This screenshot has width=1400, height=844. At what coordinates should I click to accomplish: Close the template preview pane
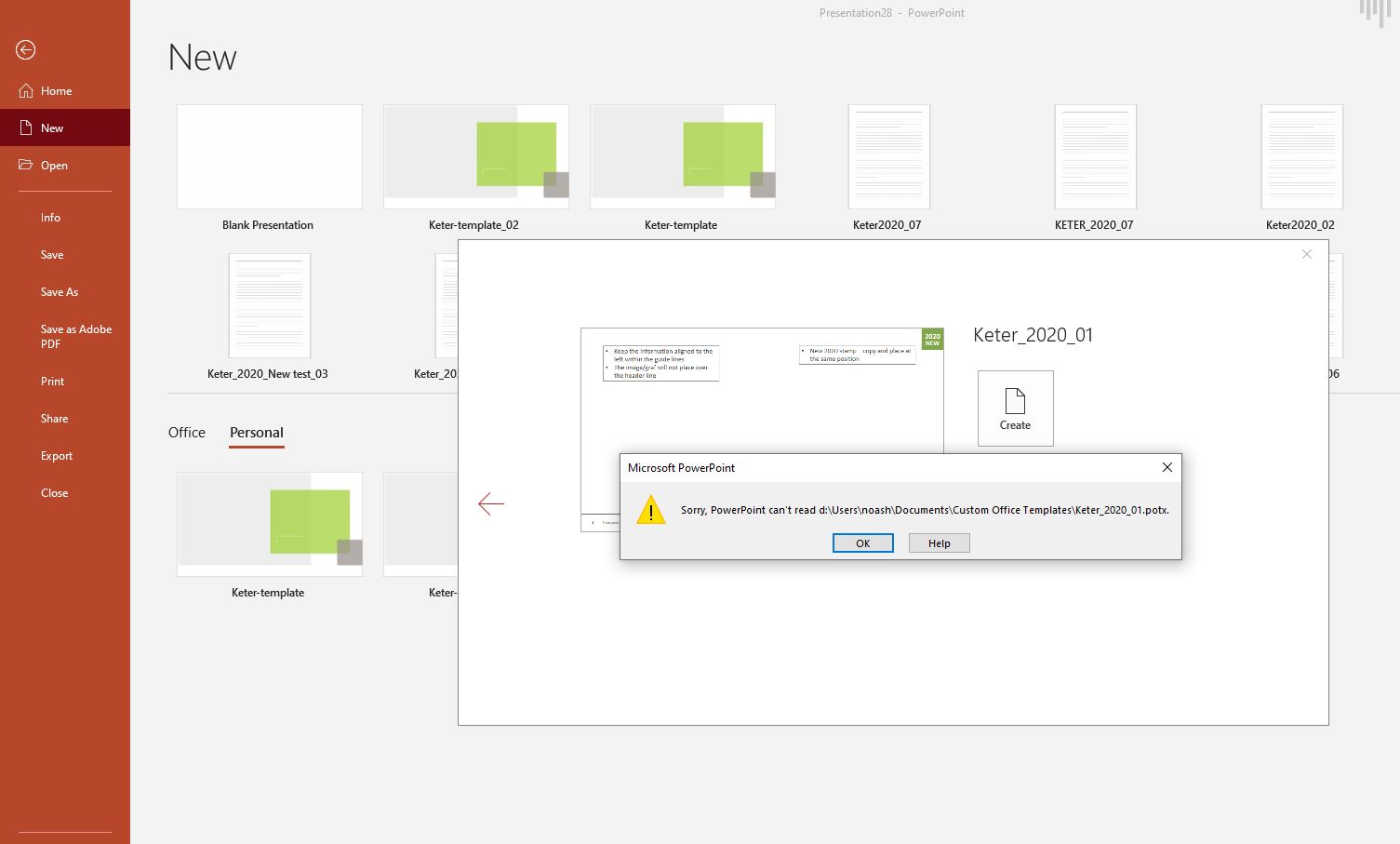pyautogui.click(x=1307, y=254)
